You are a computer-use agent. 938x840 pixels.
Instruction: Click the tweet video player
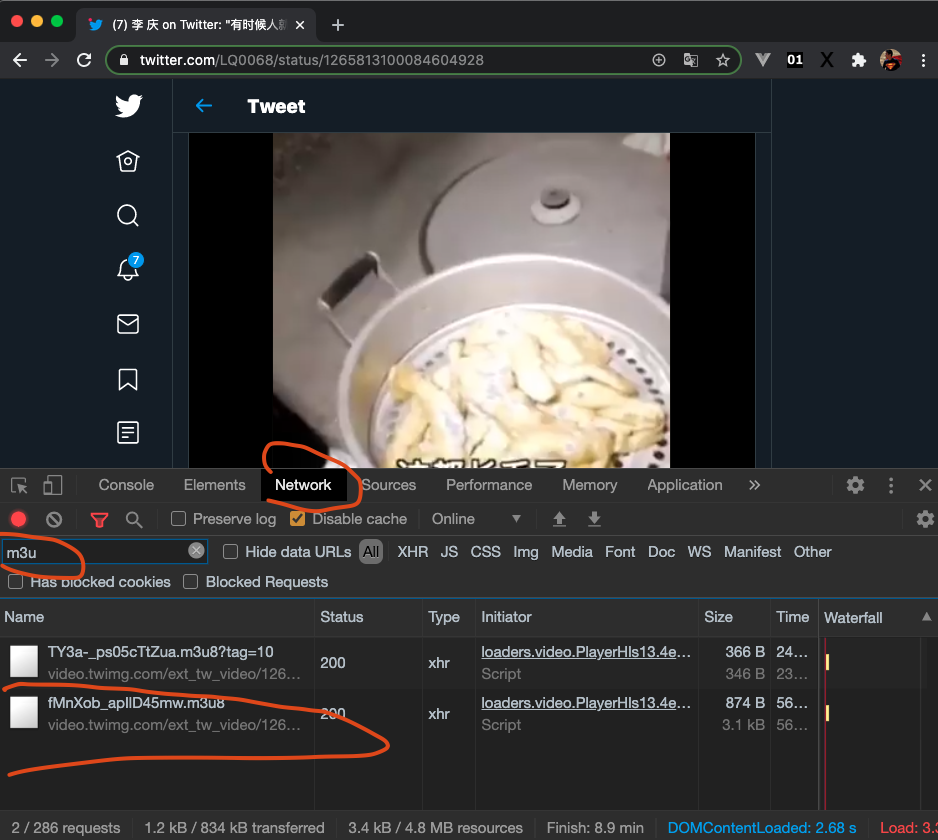click(471, 300)
